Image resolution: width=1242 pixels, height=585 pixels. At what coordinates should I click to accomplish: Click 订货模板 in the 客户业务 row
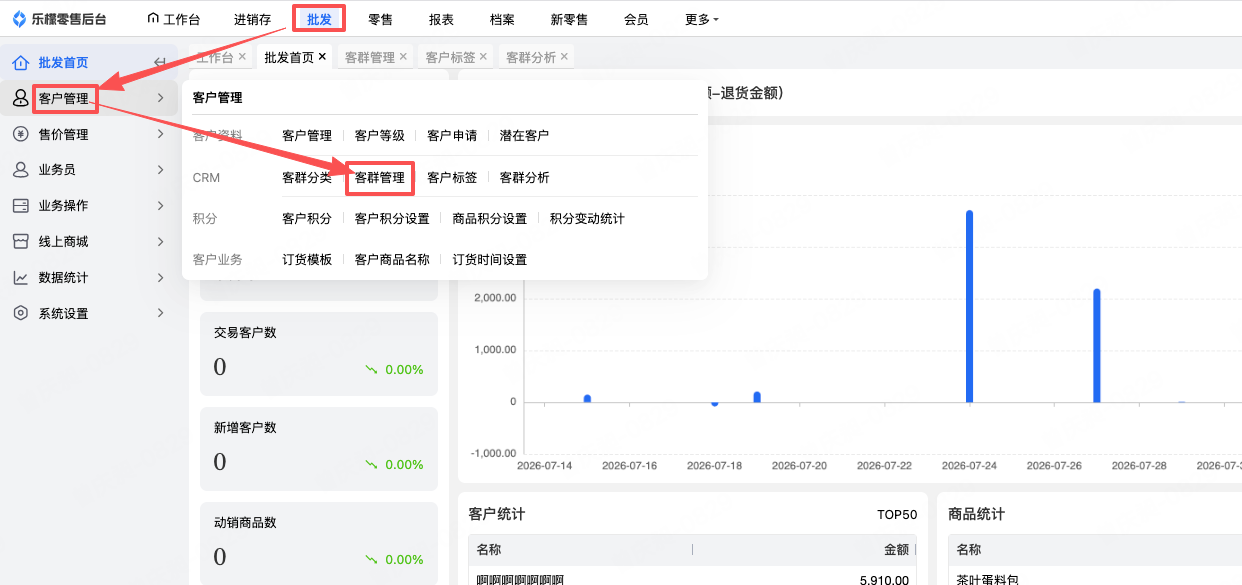[307, 259]
